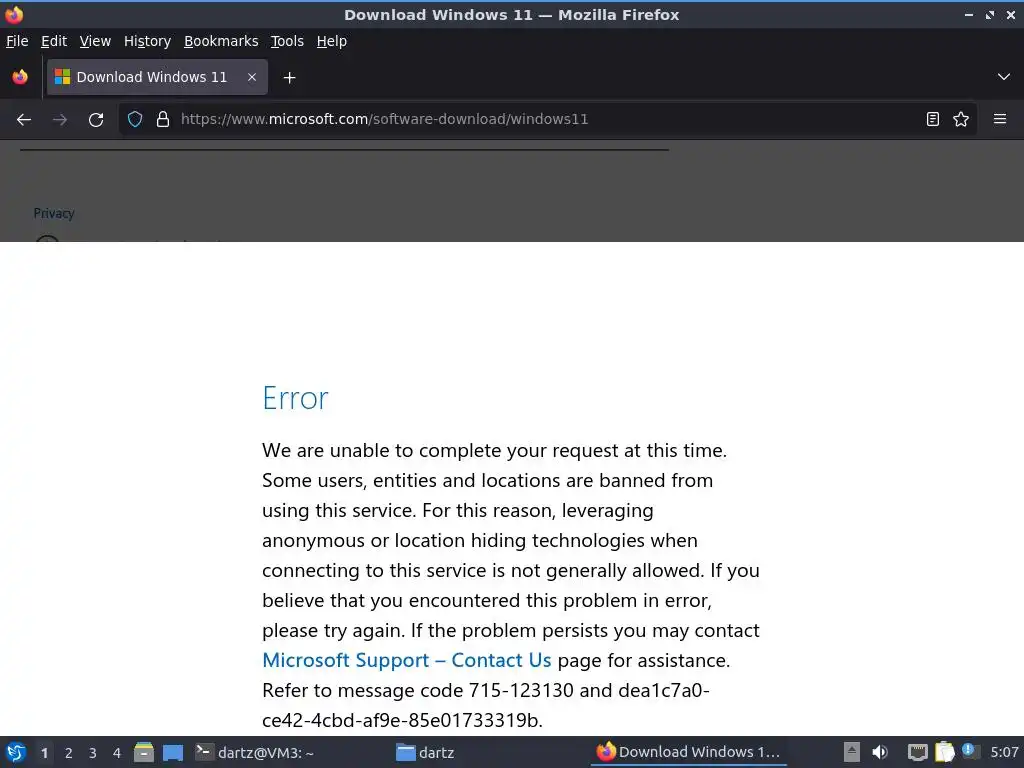Screen dimensions: 1024x768
Task: Maximize the Firefox window
Action: point(990,14)
